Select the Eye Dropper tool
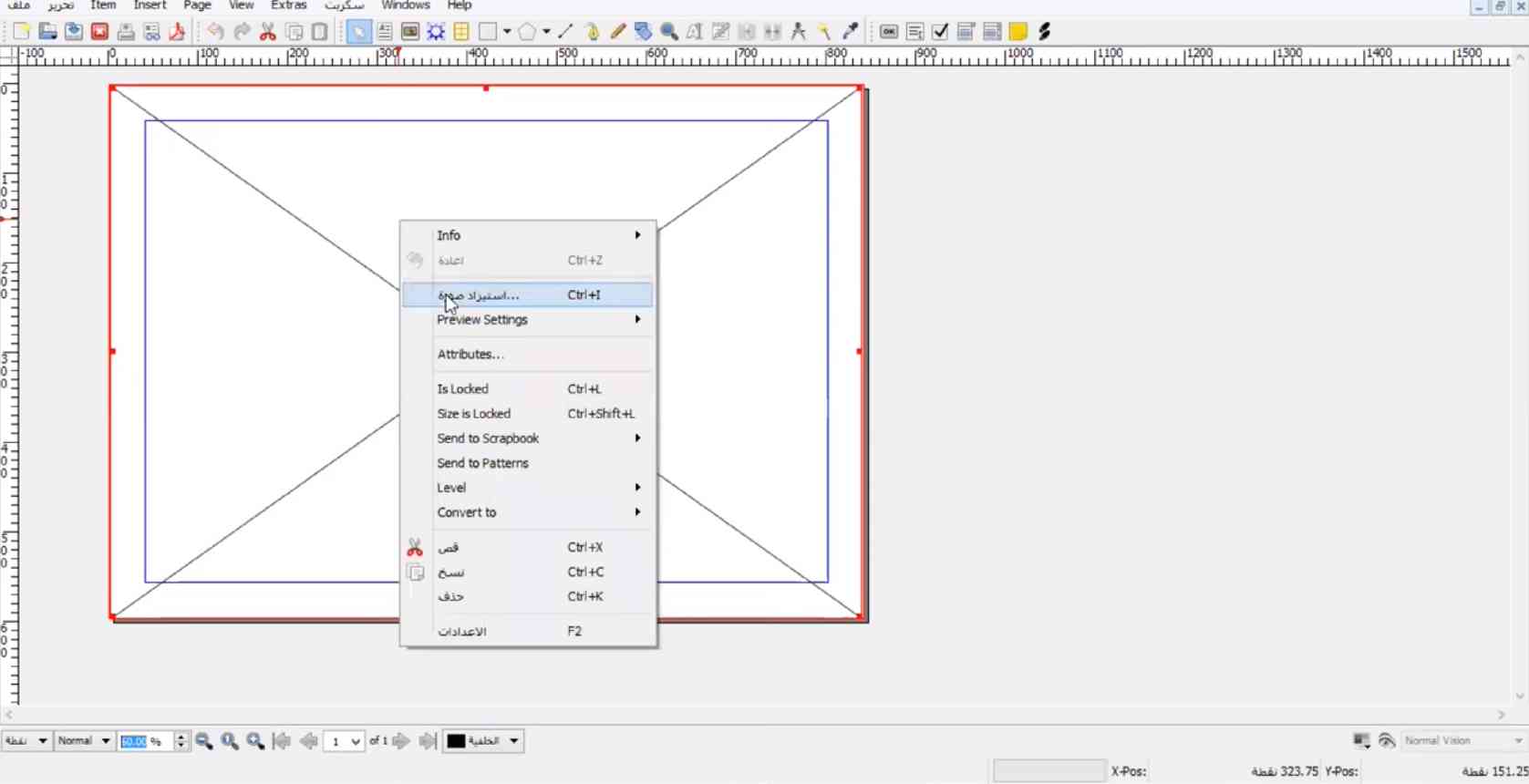 click(850, 32)
